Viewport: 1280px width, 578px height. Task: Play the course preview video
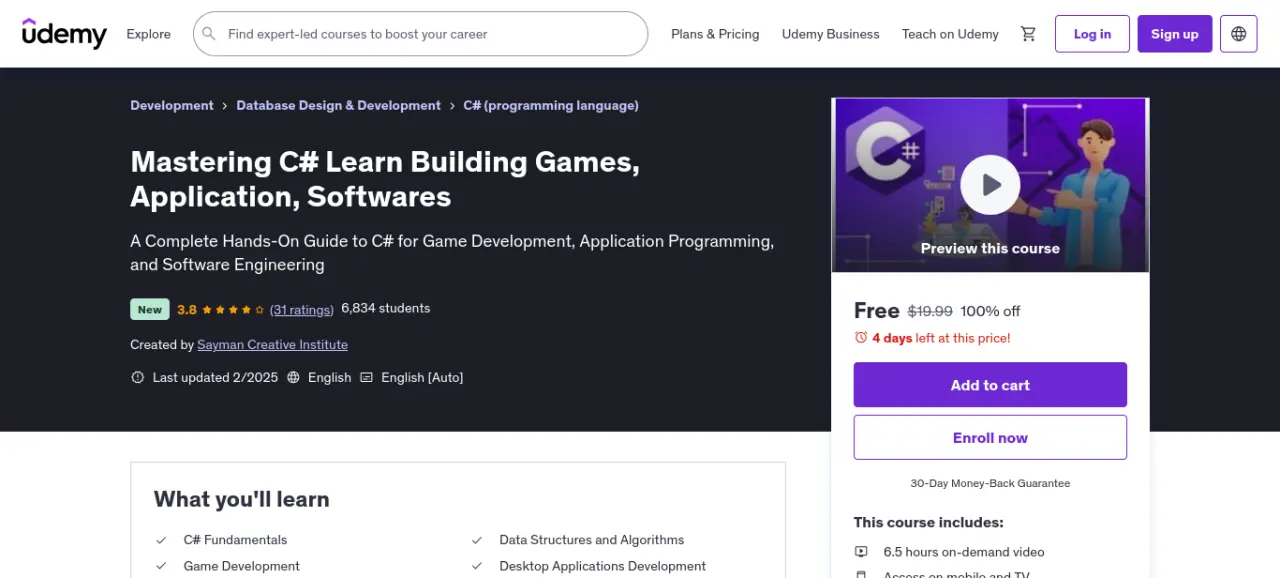tap(990, 185)
